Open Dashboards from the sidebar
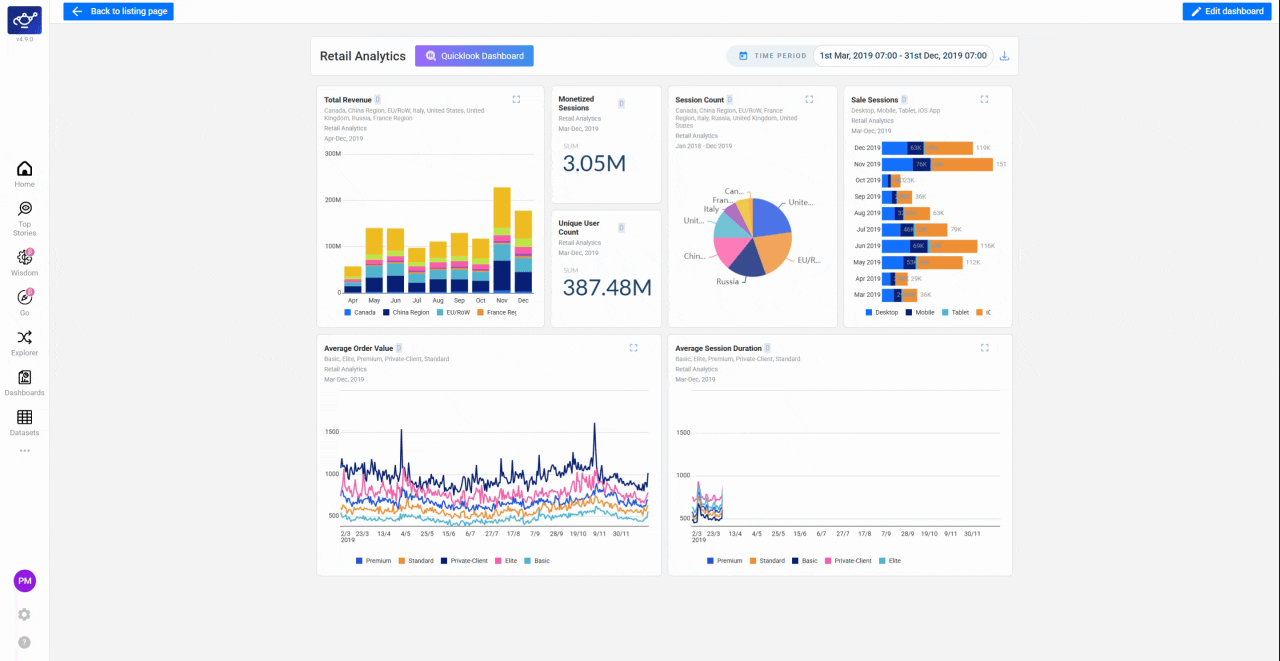Viewport: 1280px width, 661px height. [24, 383]
